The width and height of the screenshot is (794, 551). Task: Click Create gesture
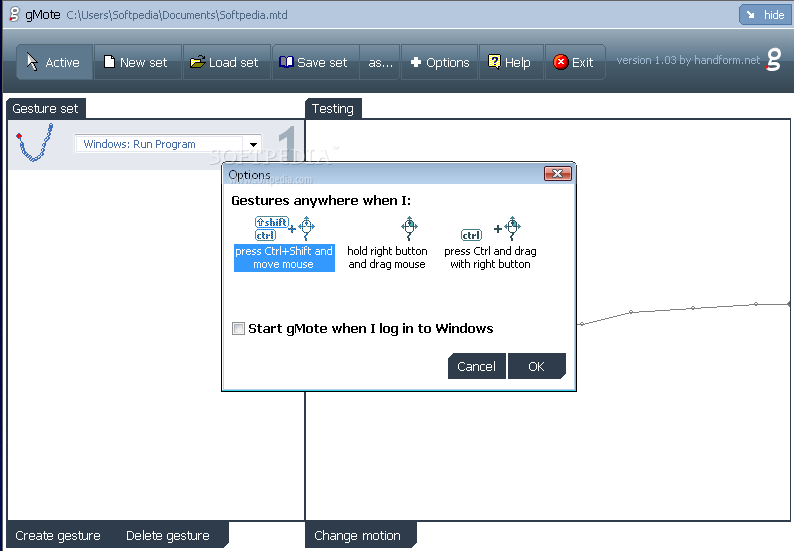58,536
